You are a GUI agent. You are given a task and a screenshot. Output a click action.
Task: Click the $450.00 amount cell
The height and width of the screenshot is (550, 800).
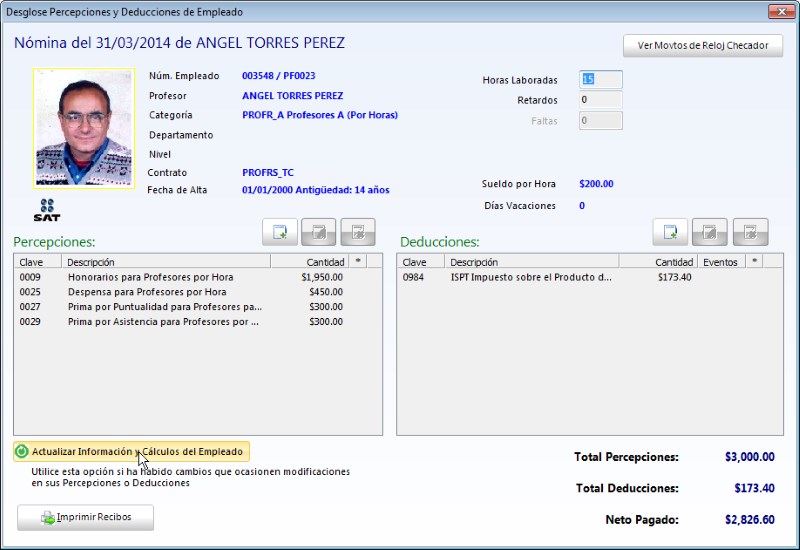[x=326, y=292]
